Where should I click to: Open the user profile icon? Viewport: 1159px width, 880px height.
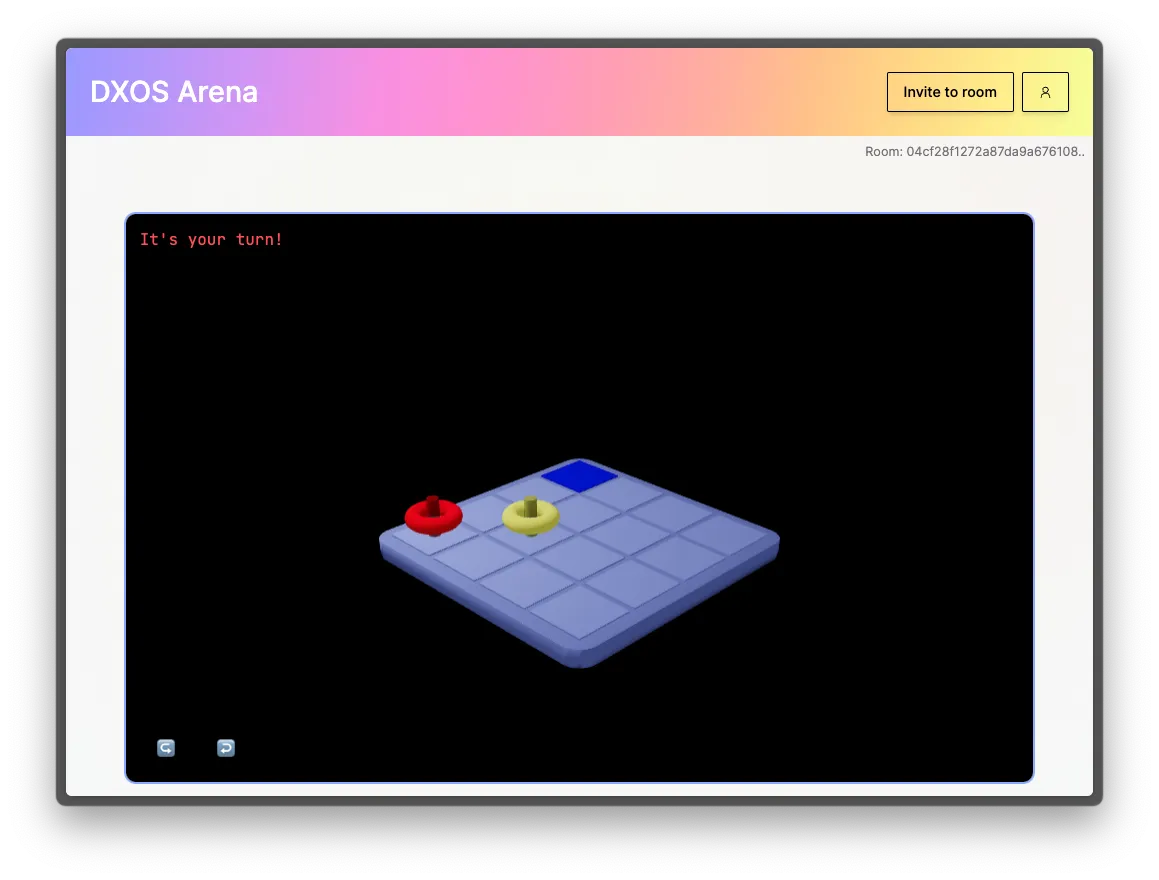click(x=1044, y=91)
